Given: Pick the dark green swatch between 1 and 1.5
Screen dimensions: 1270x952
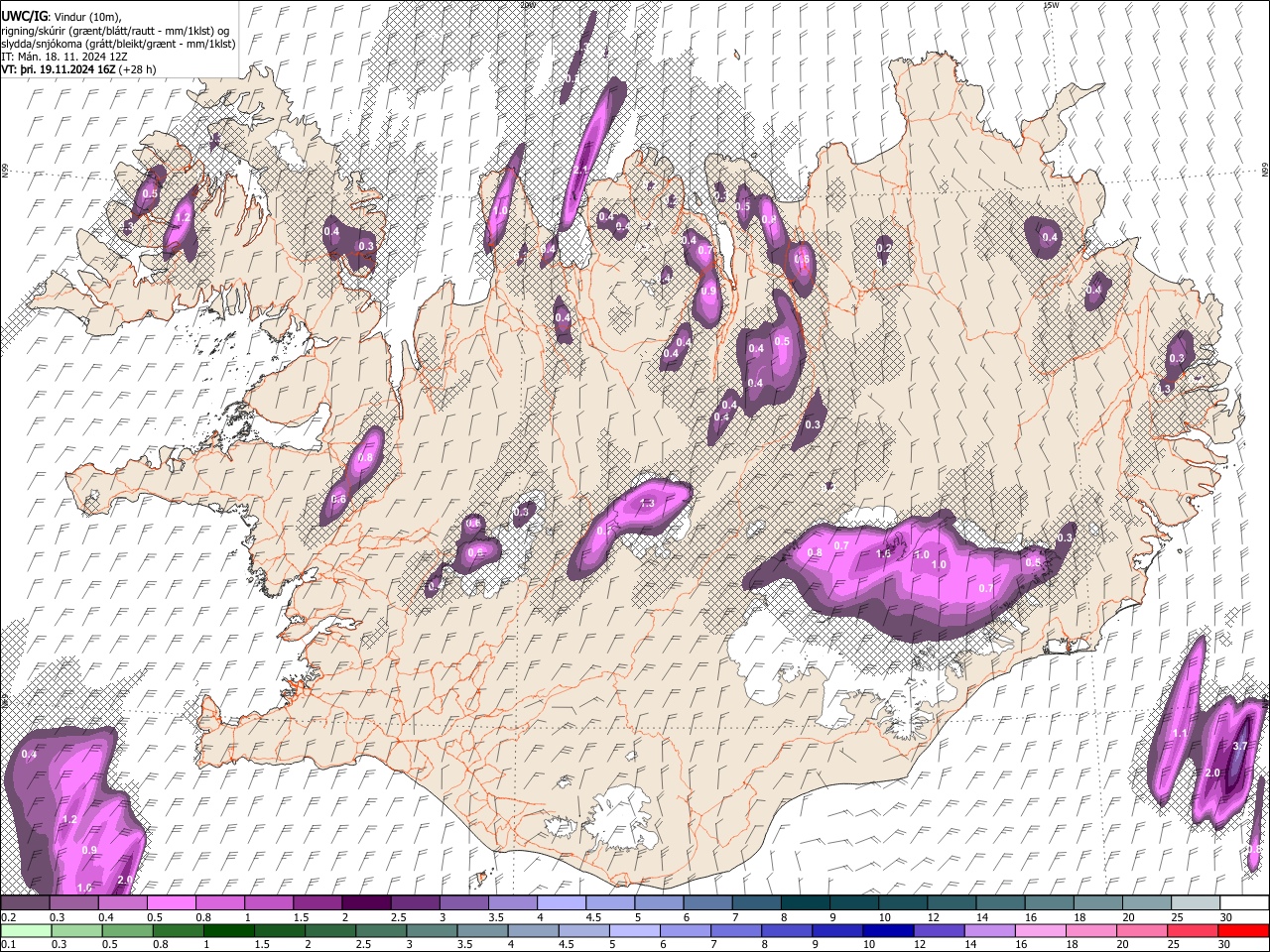Looking at the screenshot, I should [x=230, y=930].
